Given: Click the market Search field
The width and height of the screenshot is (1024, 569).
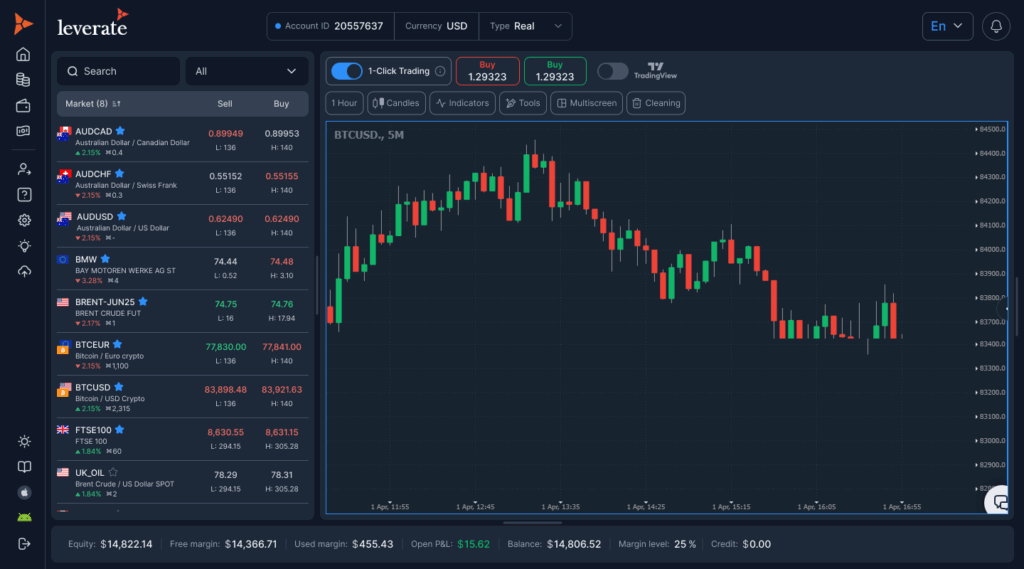Looking at the screenshot, I should coord(118,71).
